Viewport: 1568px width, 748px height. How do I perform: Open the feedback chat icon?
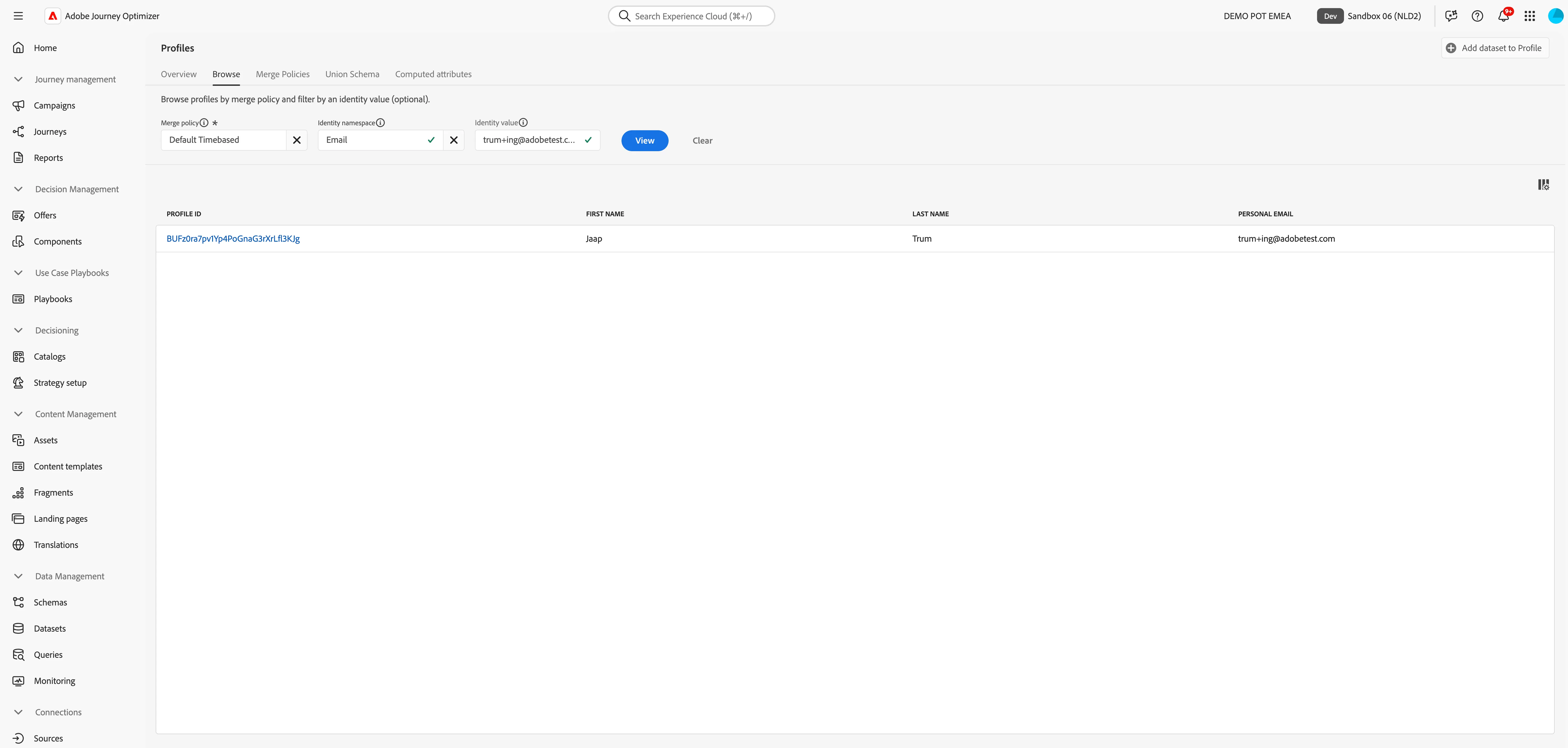[1451, 16]
